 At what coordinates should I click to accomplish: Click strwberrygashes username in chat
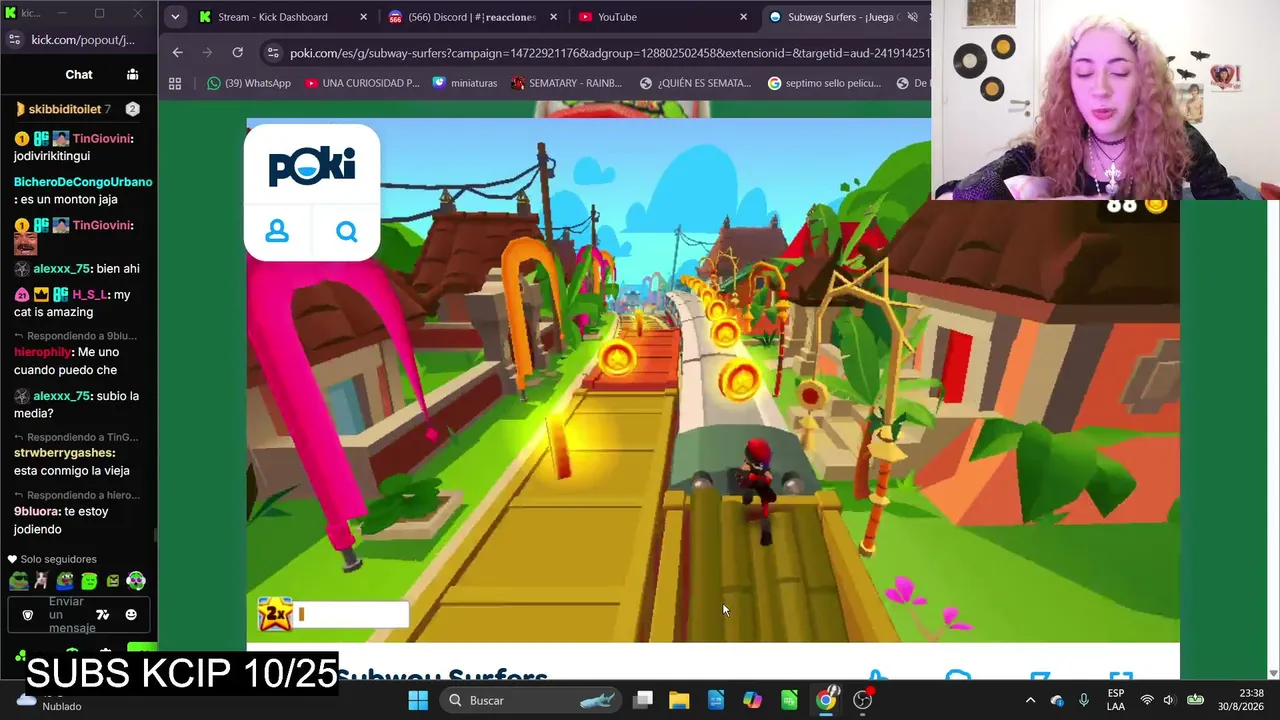65,453
